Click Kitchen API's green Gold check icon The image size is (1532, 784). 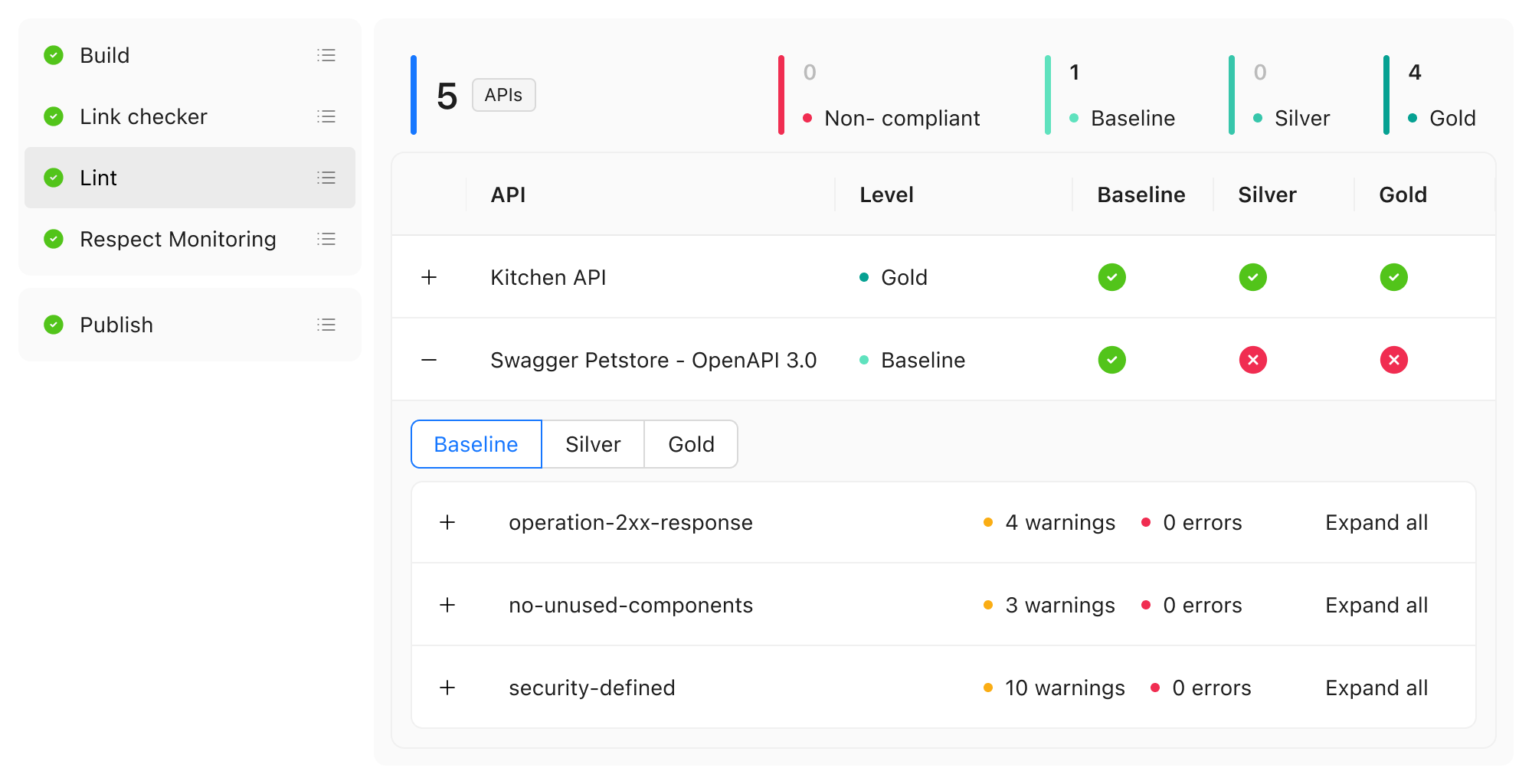coord(1393,277)
